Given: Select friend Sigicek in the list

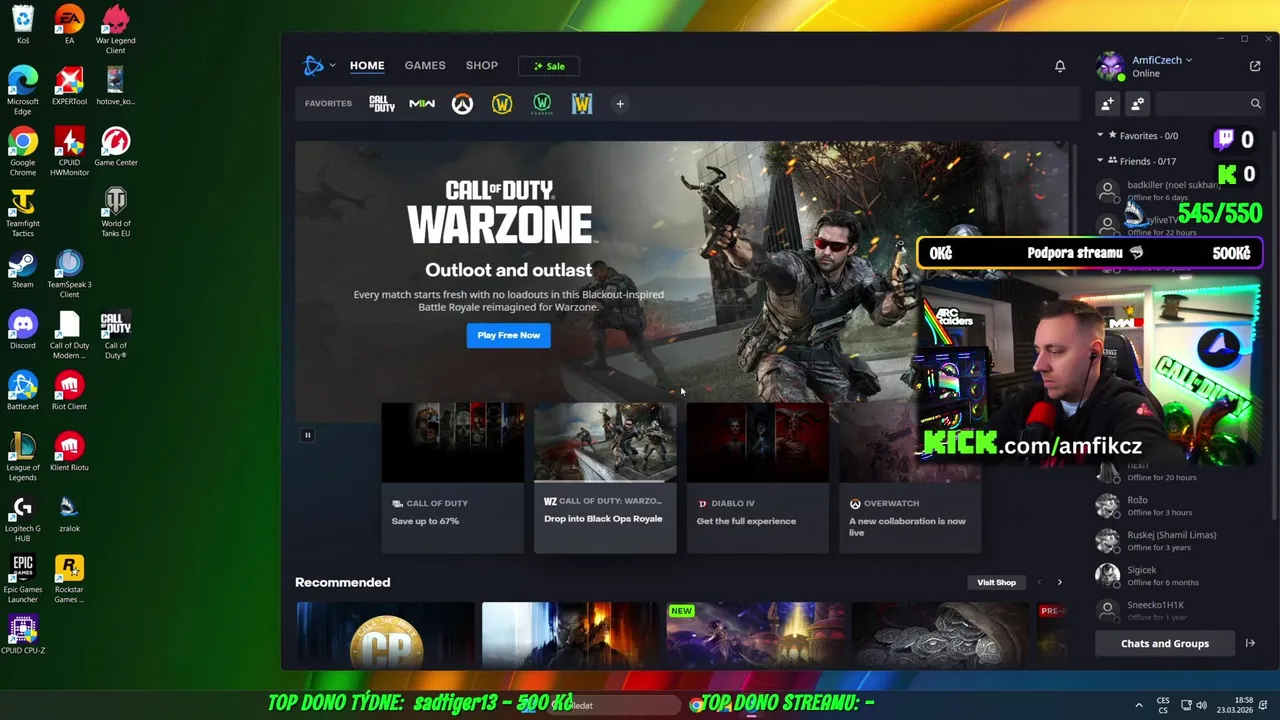Looking at the screenshot, I should pyautogui.click(x=1180, y=575).
